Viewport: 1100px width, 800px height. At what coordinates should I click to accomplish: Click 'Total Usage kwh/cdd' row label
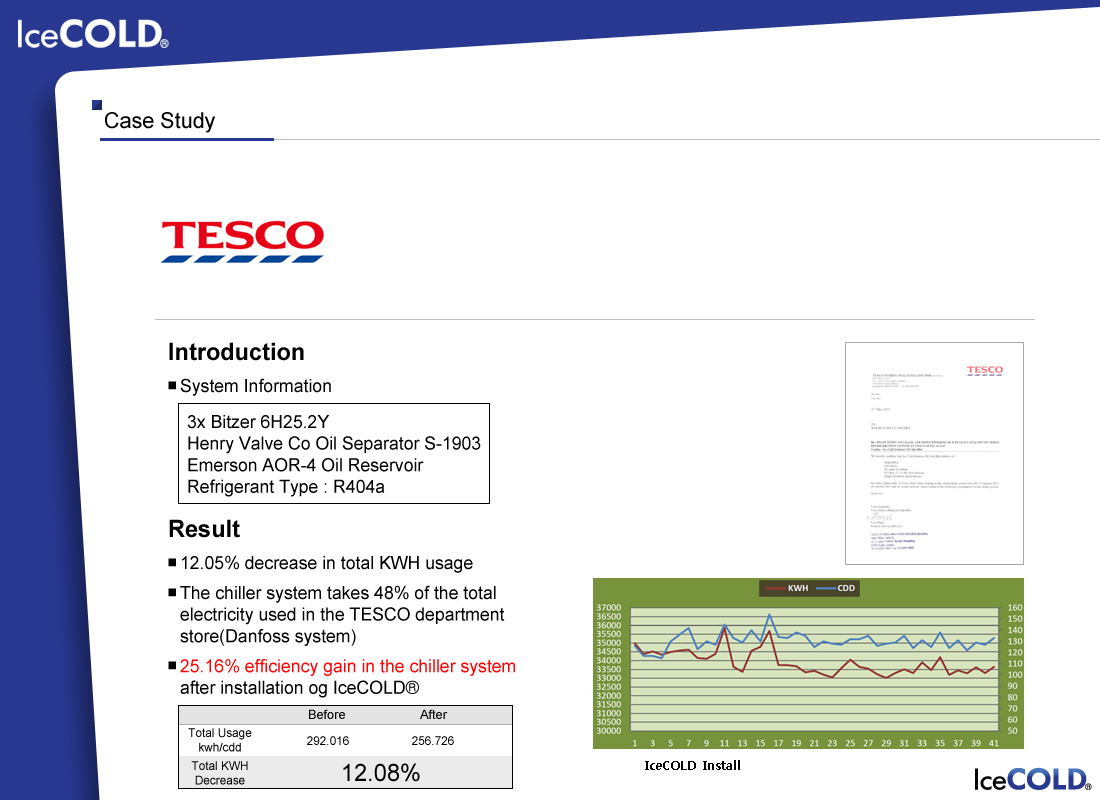click(x=220, y=740)
